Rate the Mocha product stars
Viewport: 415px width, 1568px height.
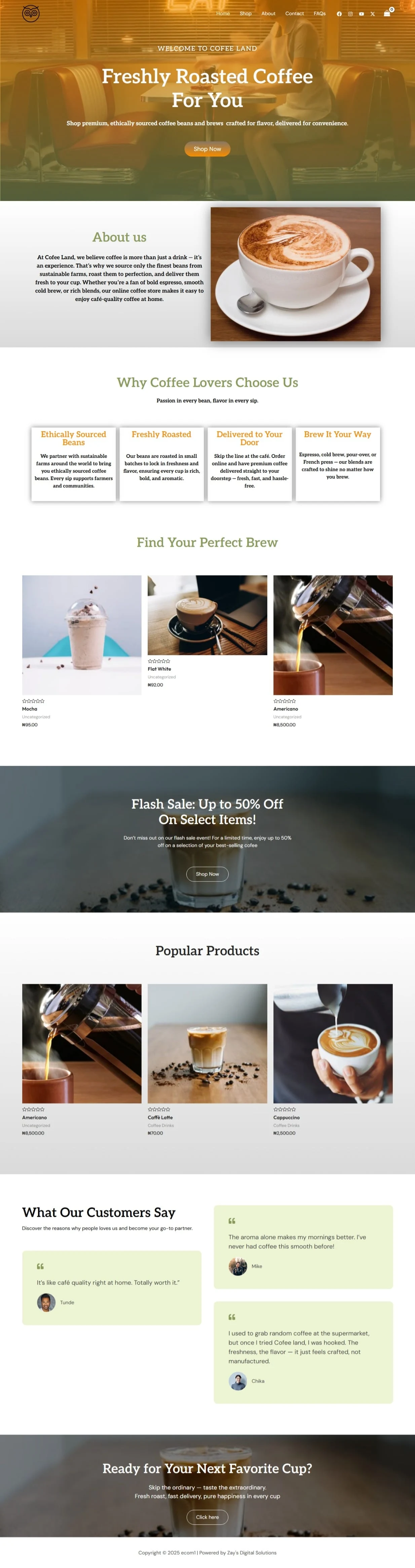[34, 701]
